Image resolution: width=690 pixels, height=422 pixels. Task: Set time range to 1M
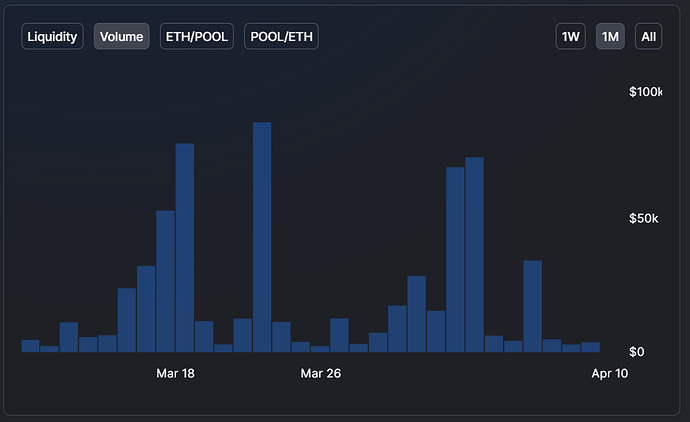point(610,37)
